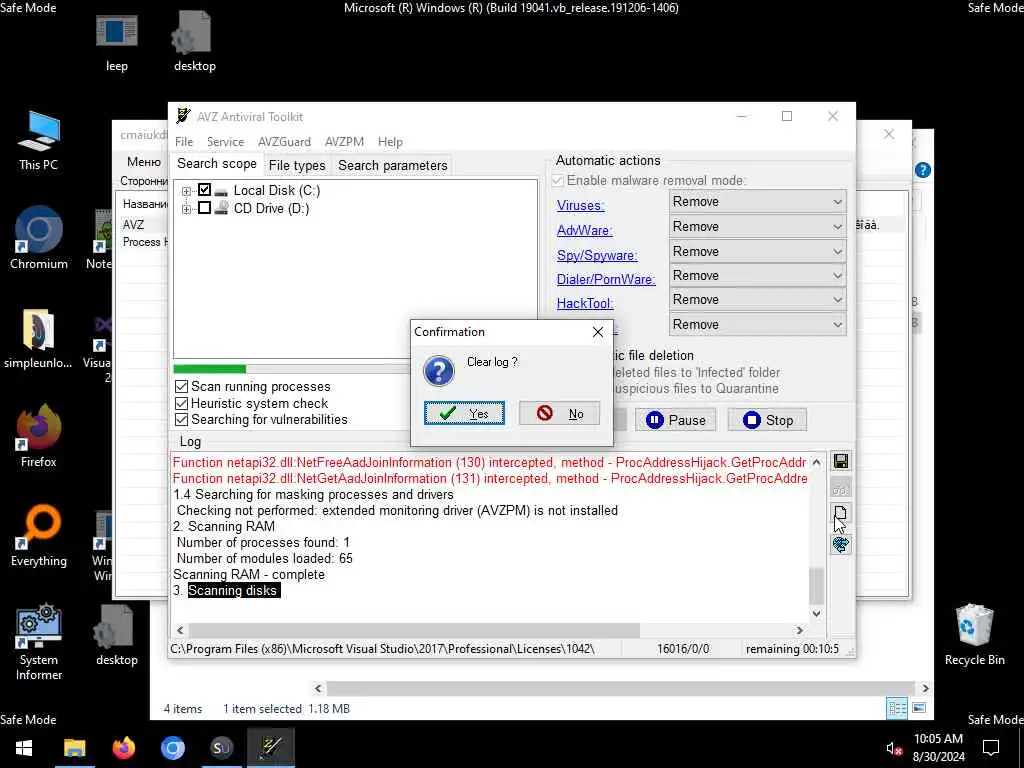Open the Su taskbar application
This screenshot has width=1024, height=768.
click(221, 747)
